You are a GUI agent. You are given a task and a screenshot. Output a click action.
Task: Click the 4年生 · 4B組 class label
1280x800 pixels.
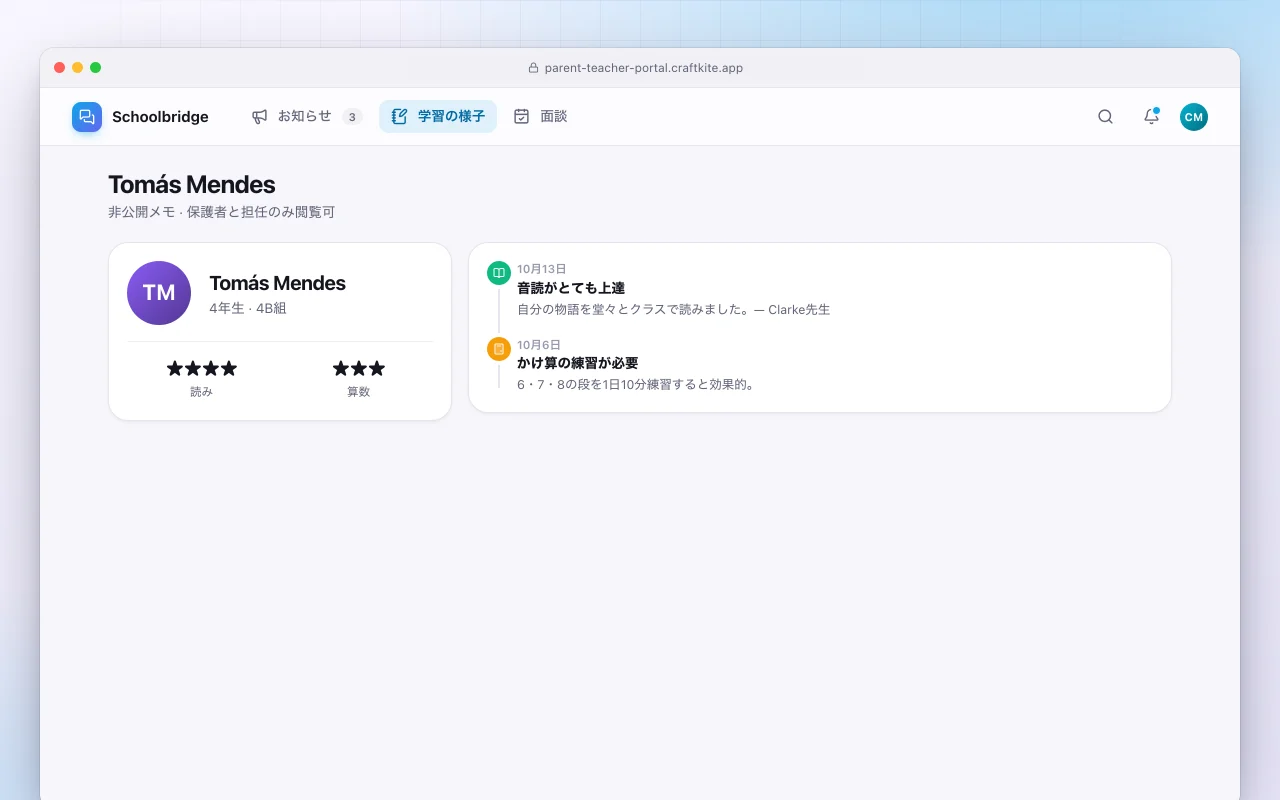248,308
